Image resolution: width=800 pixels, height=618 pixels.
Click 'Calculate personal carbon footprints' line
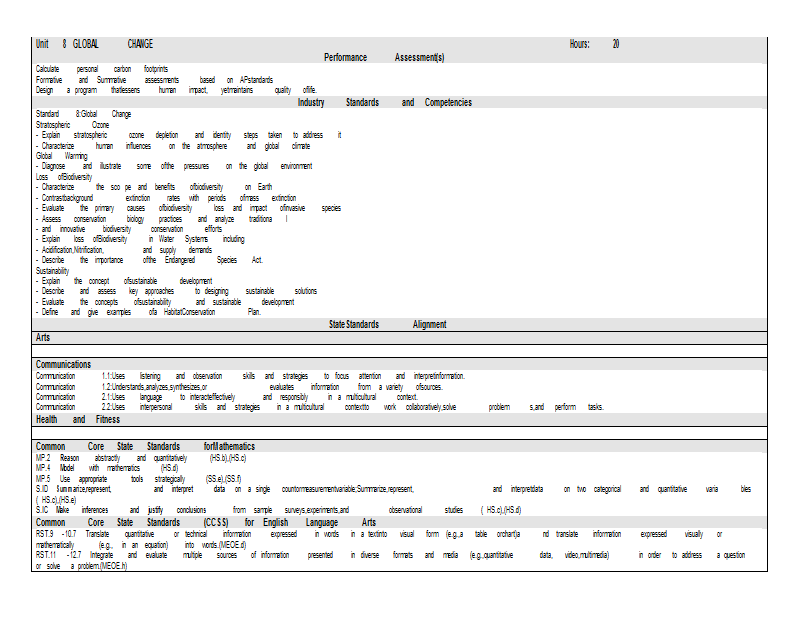click(102, 69)
